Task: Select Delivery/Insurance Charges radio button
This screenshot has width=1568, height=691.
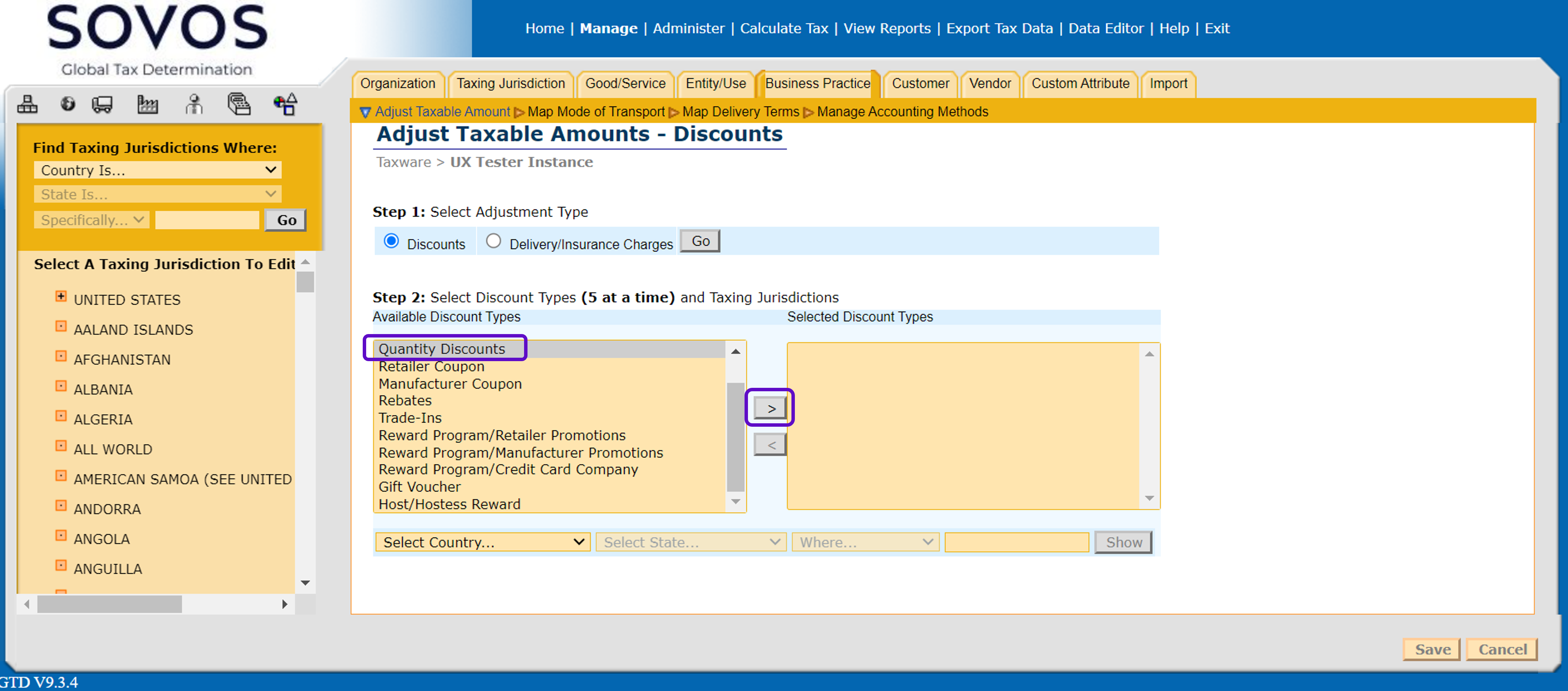Action: [x=493, y=241]
